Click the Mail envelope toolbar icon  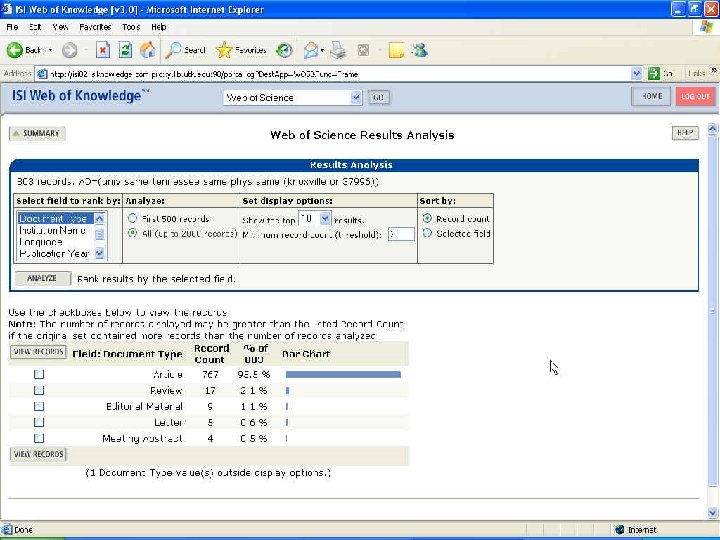click(311, 50)
